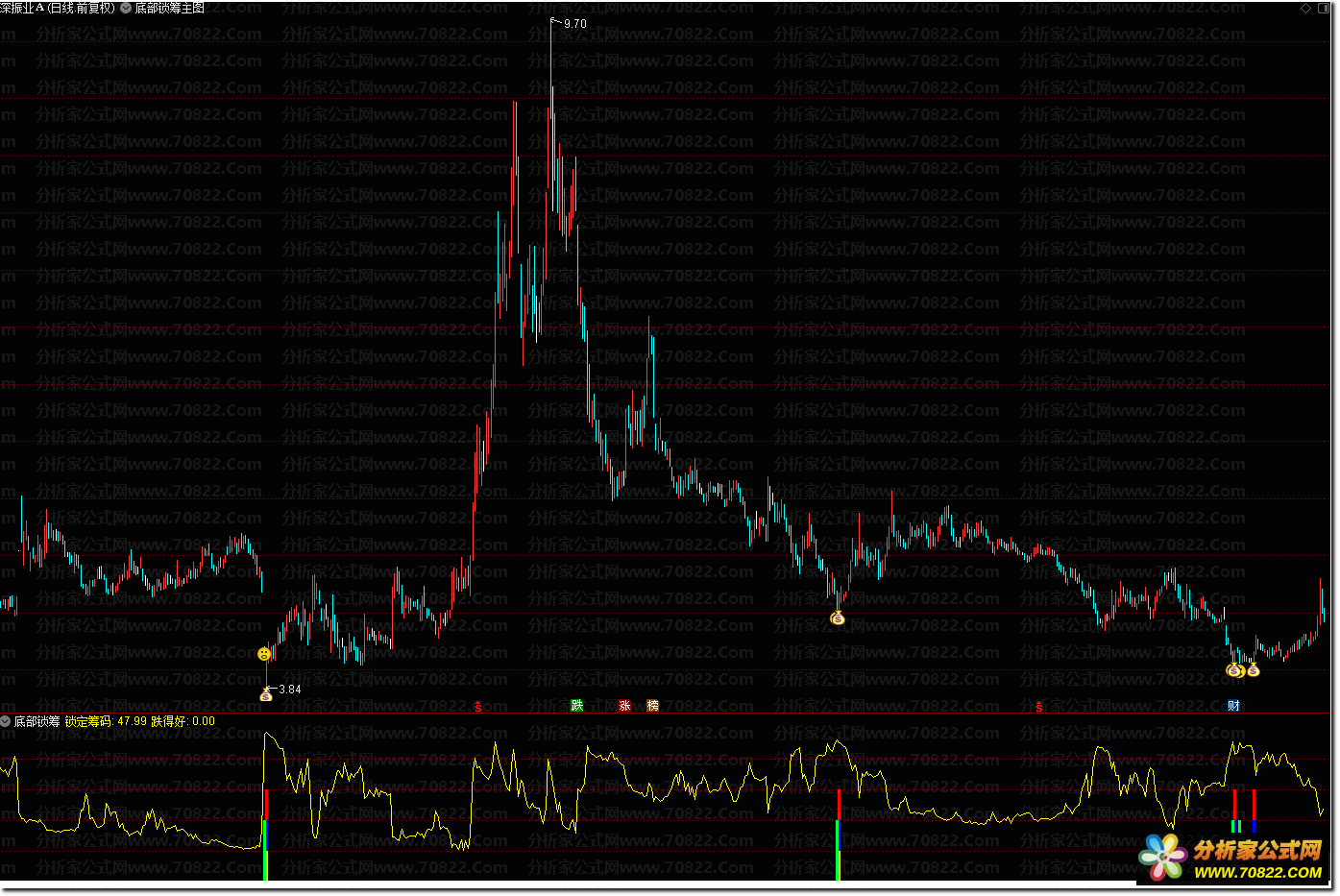The image size is (1340, 896).
Task: Open dropdown arrow before 底部锁筹主图
Action: (126, 8)
